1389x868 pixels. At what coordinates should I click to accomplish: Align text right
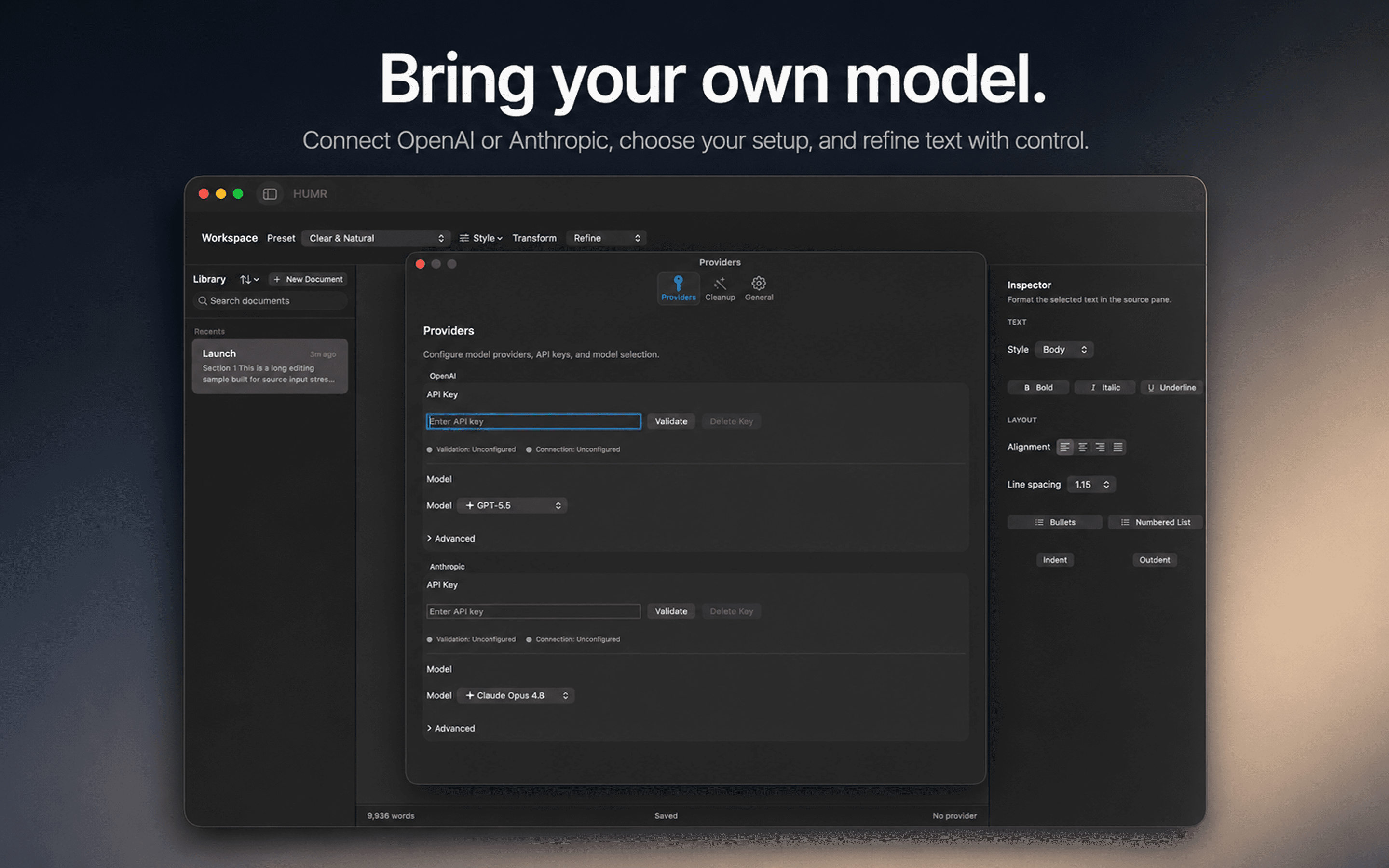[1100, 447]
